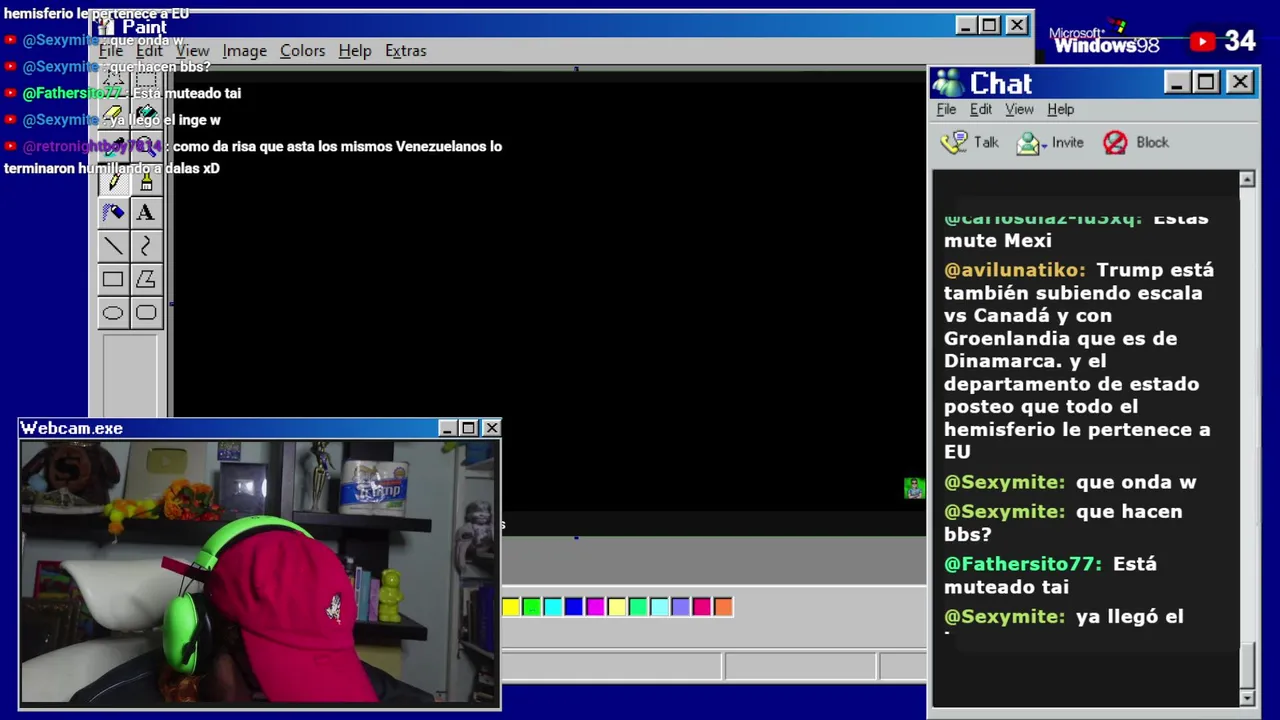This screenshot has height=720, width=1280.
Task: Click the Chat scrollbar down arrow
Action: point(1247,697)
